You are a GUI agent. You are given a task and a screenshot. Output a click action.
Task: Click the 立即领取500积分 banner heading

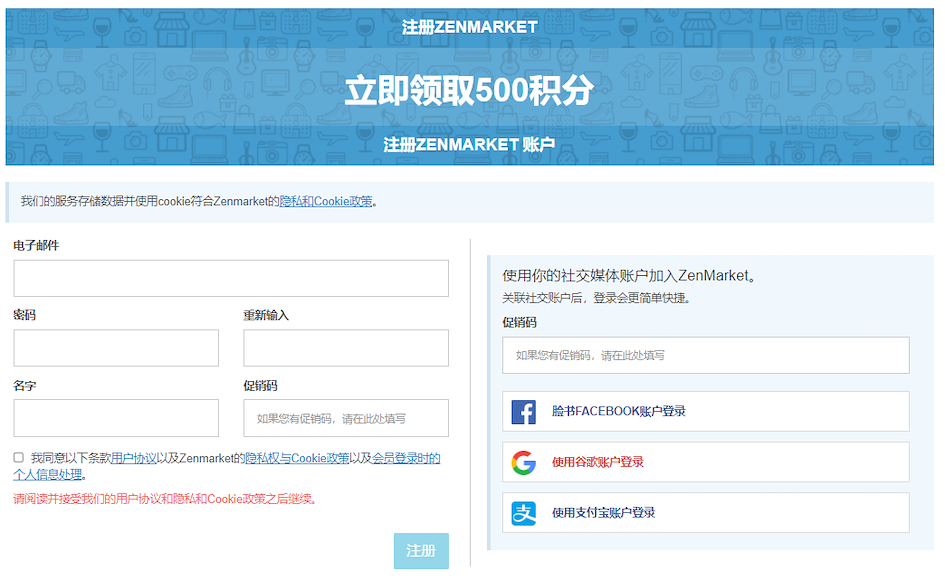pos(469,90)
